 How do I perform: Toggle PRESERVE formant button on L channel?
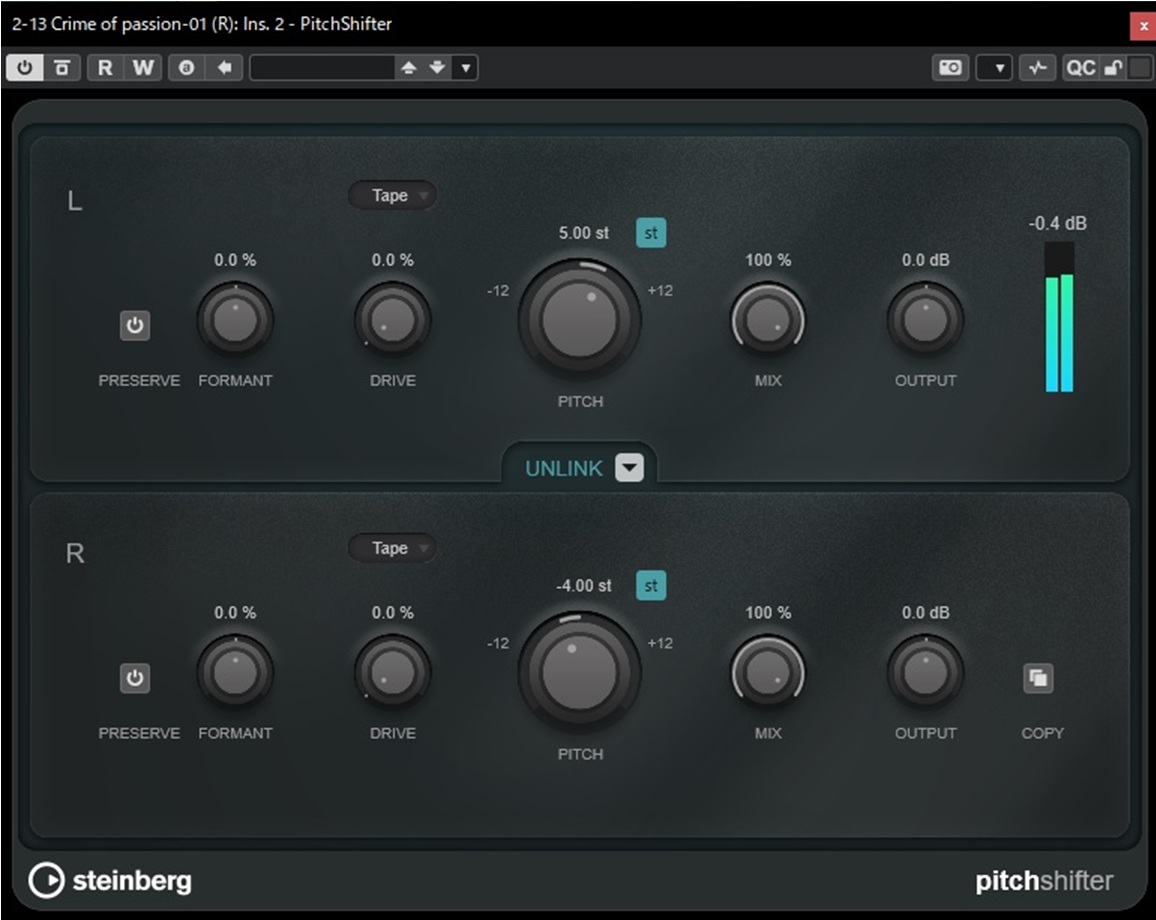135,326
